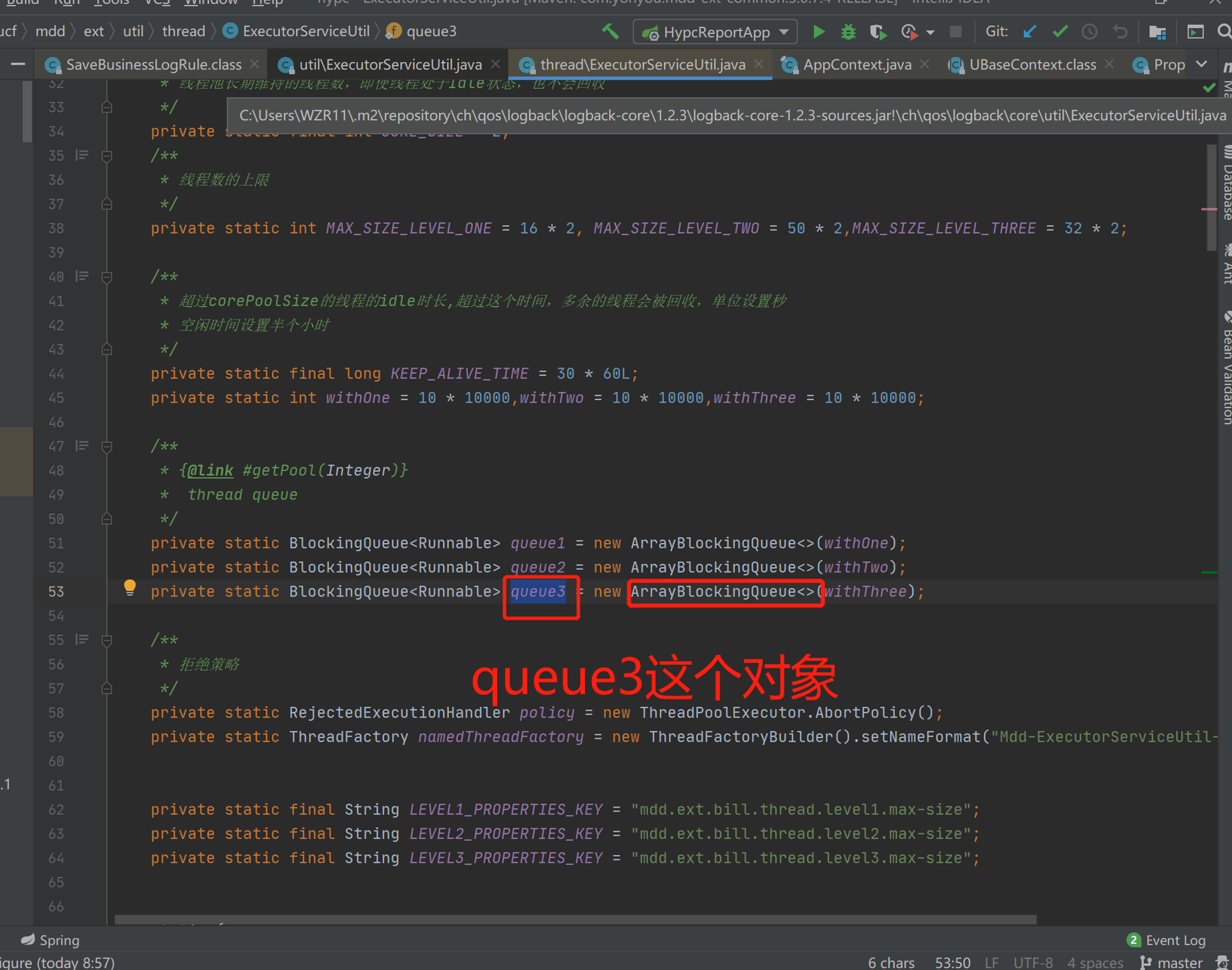Image resolution: width=1232 pixels, height=970 pixels.
Task: Collapse the comment fold marker at line 40
Action: [x=107, y=277]
